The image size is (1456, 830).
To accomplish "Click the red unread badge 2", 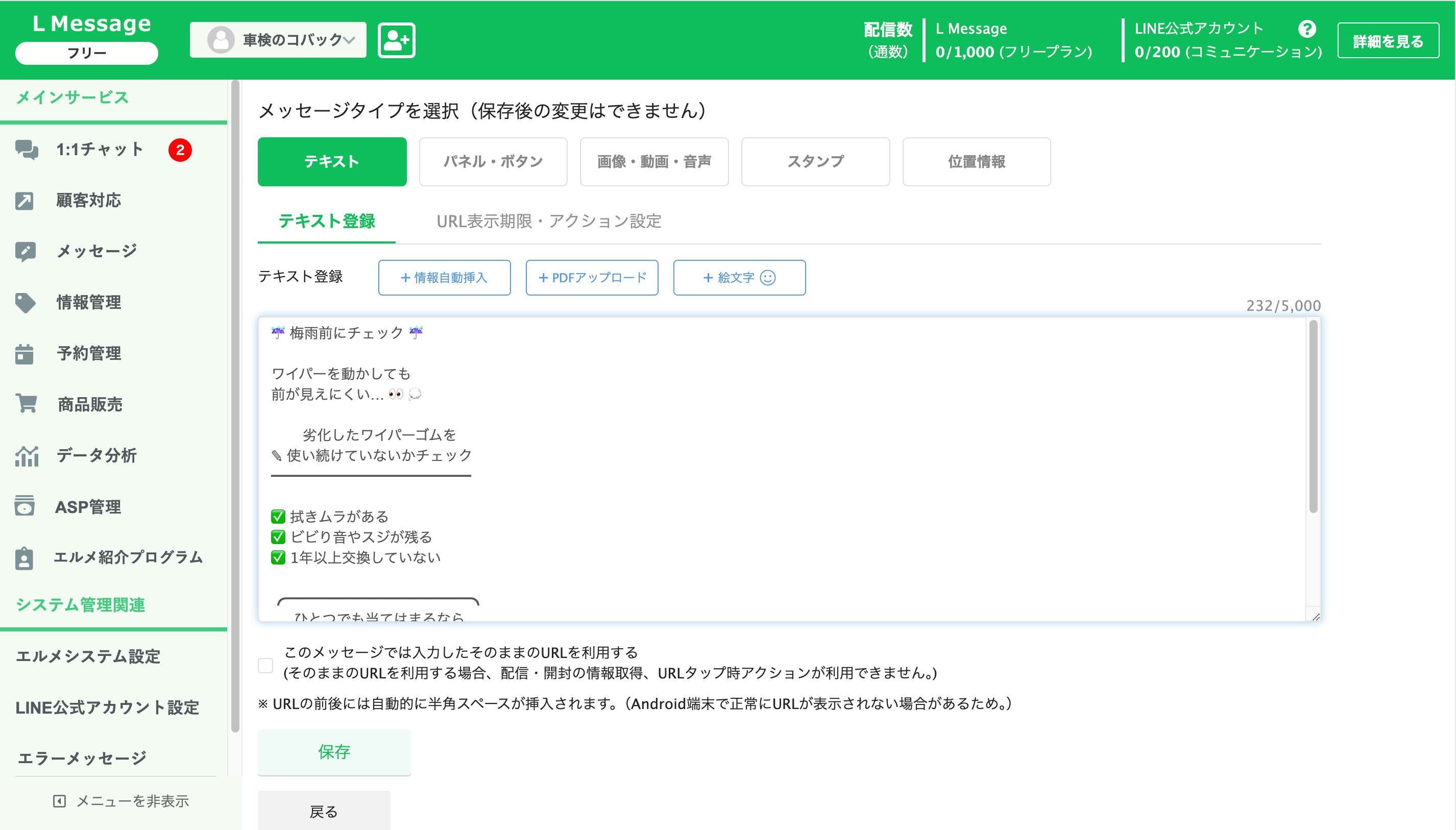I will point(180,150).
